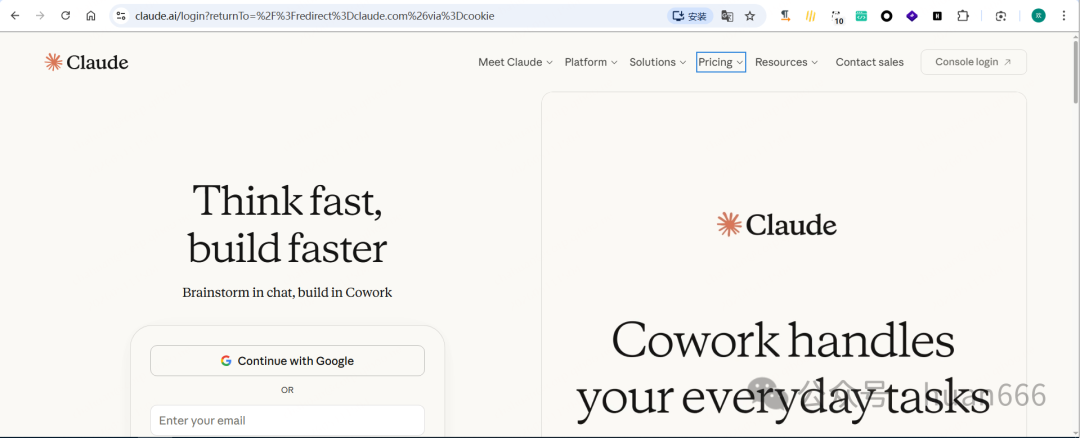Open the Extensions puzzle-piece menu
Screen dimensions: 1080x438
tap(963, 16)
